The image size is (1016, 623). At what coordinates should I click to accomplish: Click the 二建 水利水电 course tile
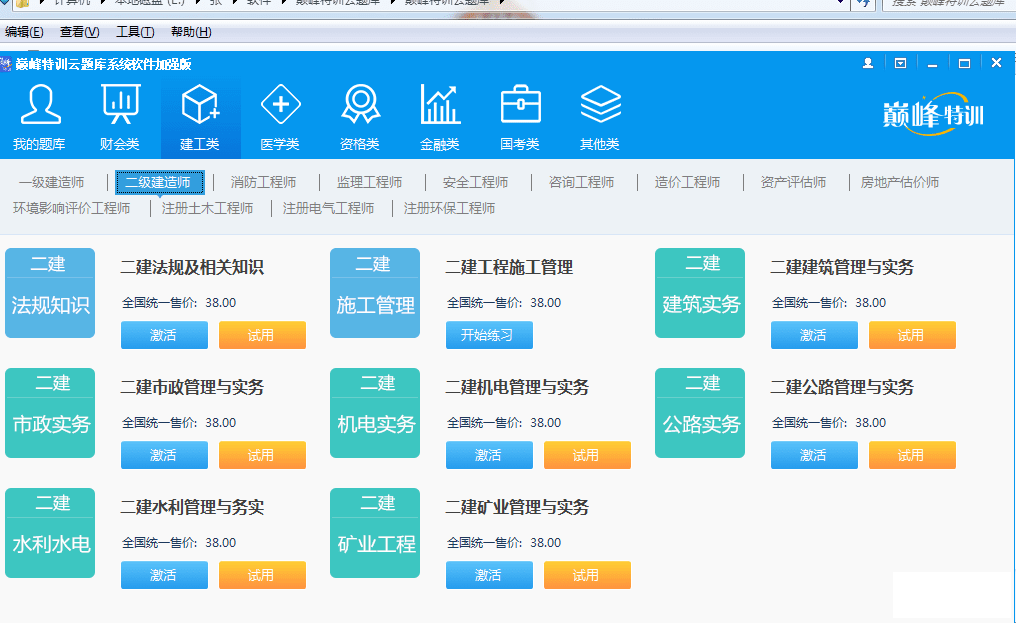(x=50, y=533)
